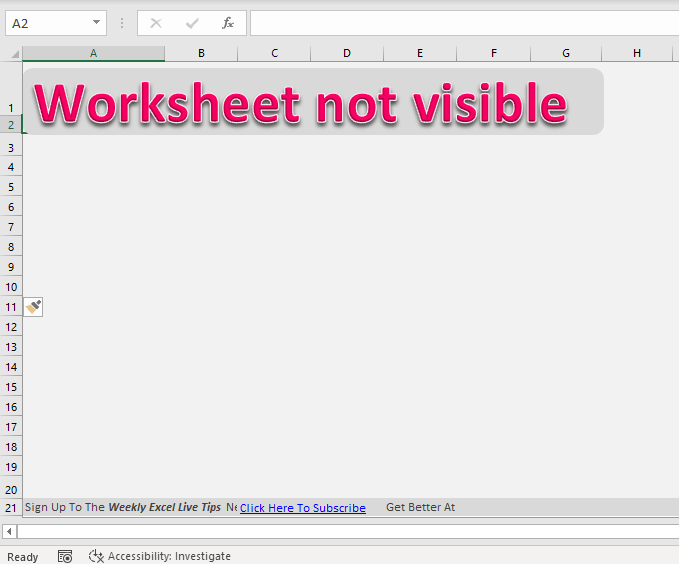Select column F header
The image size is (679, 564).
494,54
